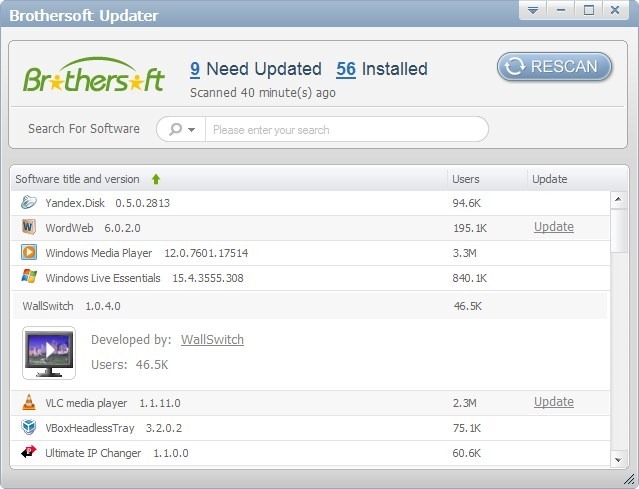
Task: Click the Brothersoft logo
Action: click(x=94, y=75)
